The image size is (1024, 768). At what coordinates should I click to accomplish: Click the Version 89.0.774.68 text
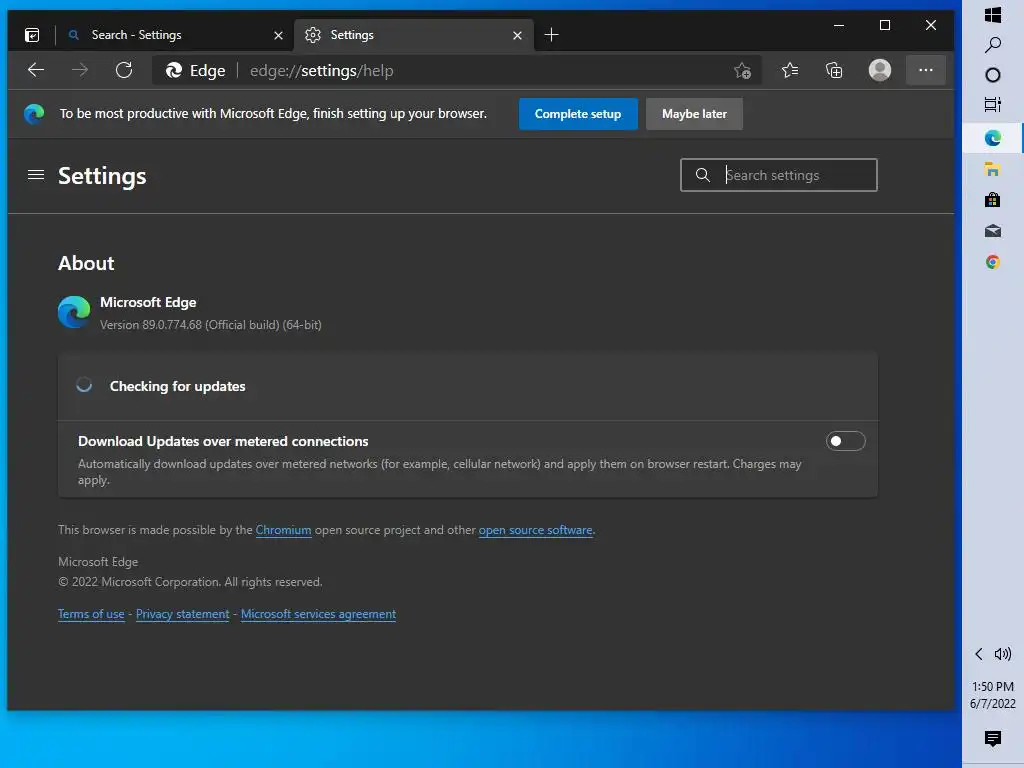point(210,325)
